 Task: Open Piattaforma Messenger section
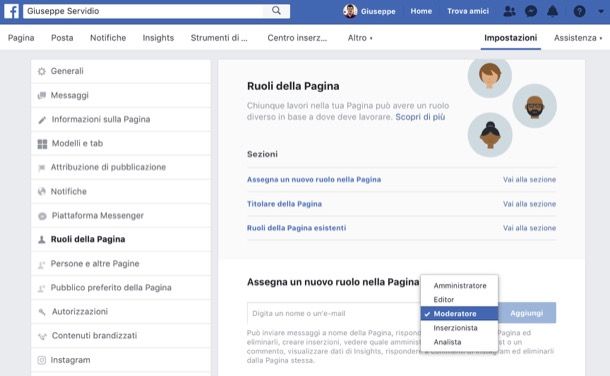(121, 215)
